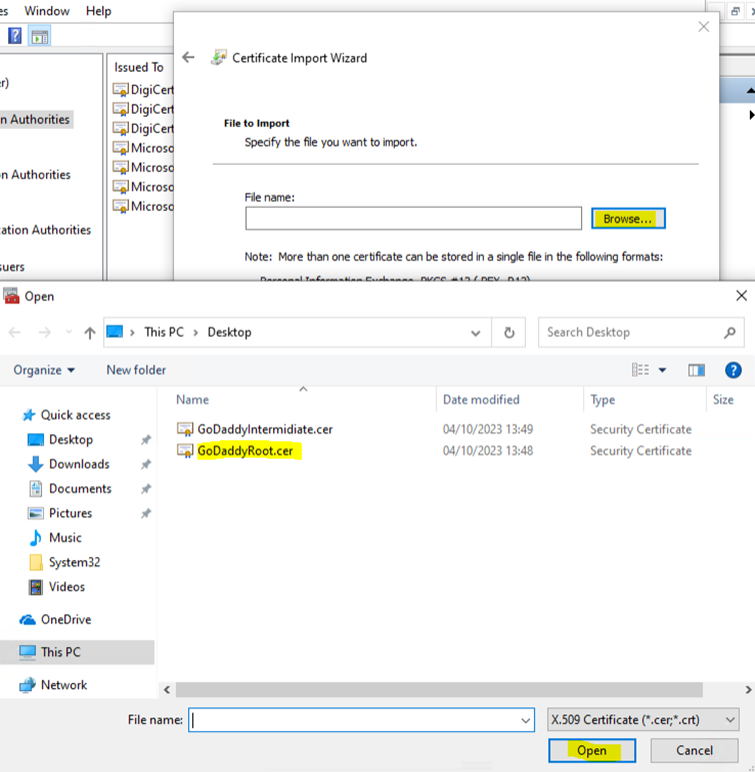755x772 pixels.
Task: Select Desktop in the navigation pane
Action: (70, 440)
